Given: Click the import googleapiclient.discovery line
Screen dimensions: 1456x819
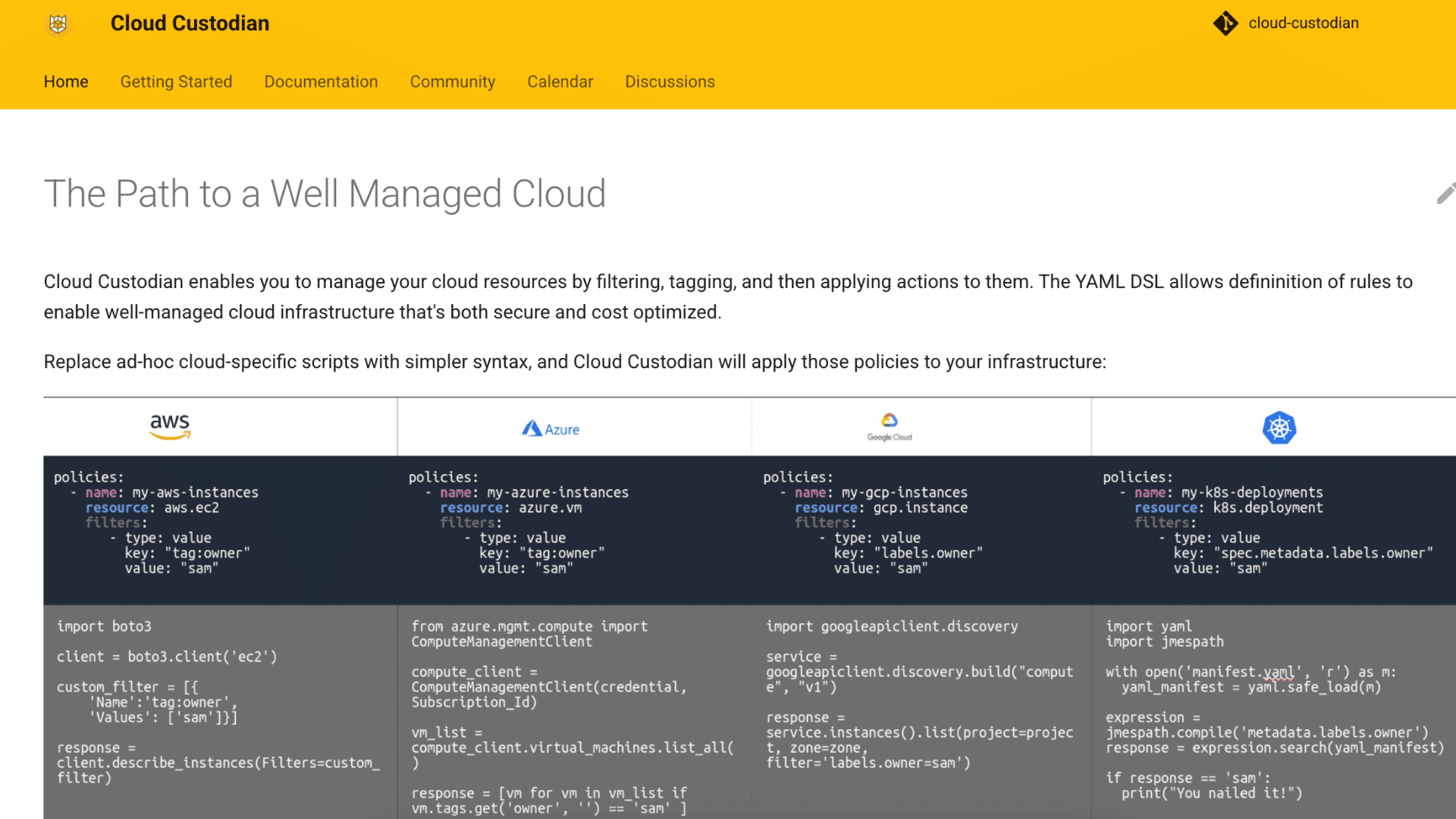Looking at the screenshot, I should click(892, 626).
